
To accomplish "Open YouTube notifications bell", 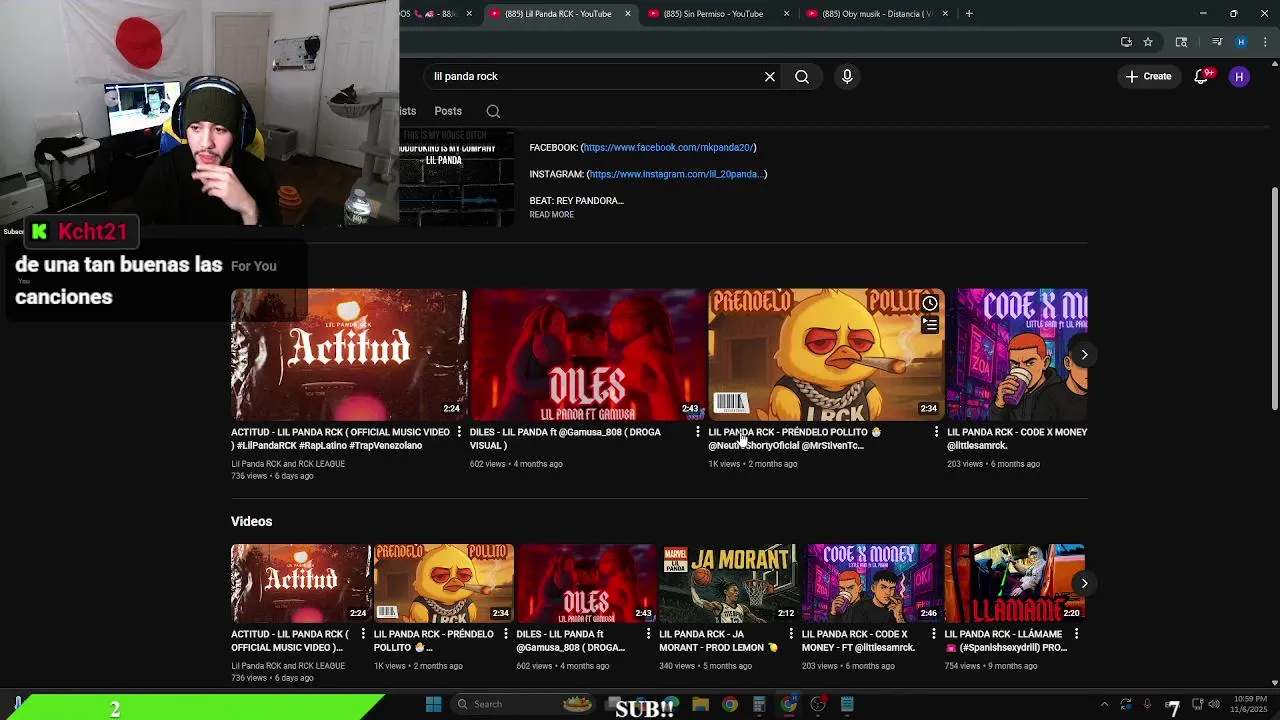I will point(1202,76).
